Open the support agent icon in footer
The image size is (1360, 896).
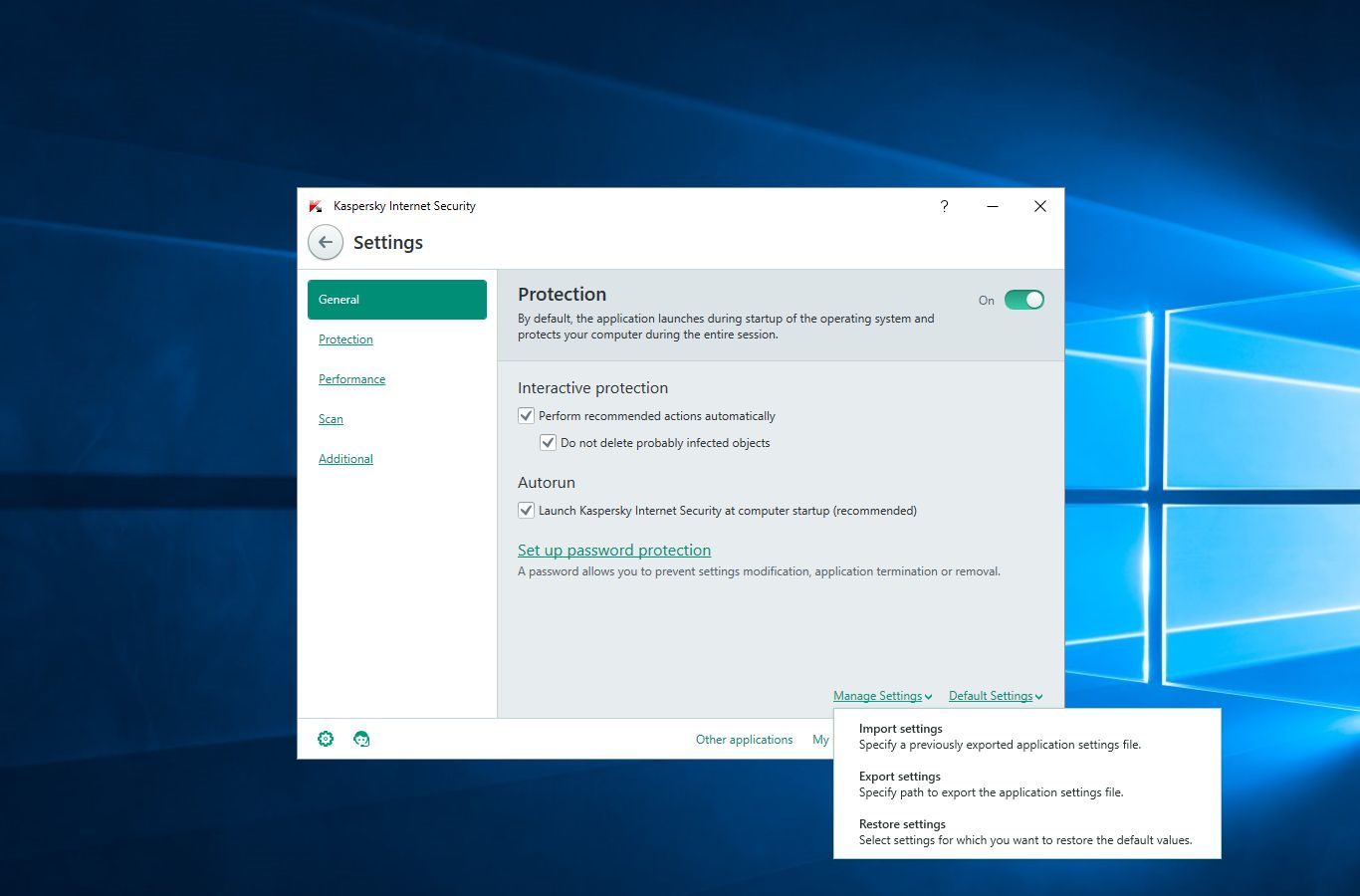(361, 739)
